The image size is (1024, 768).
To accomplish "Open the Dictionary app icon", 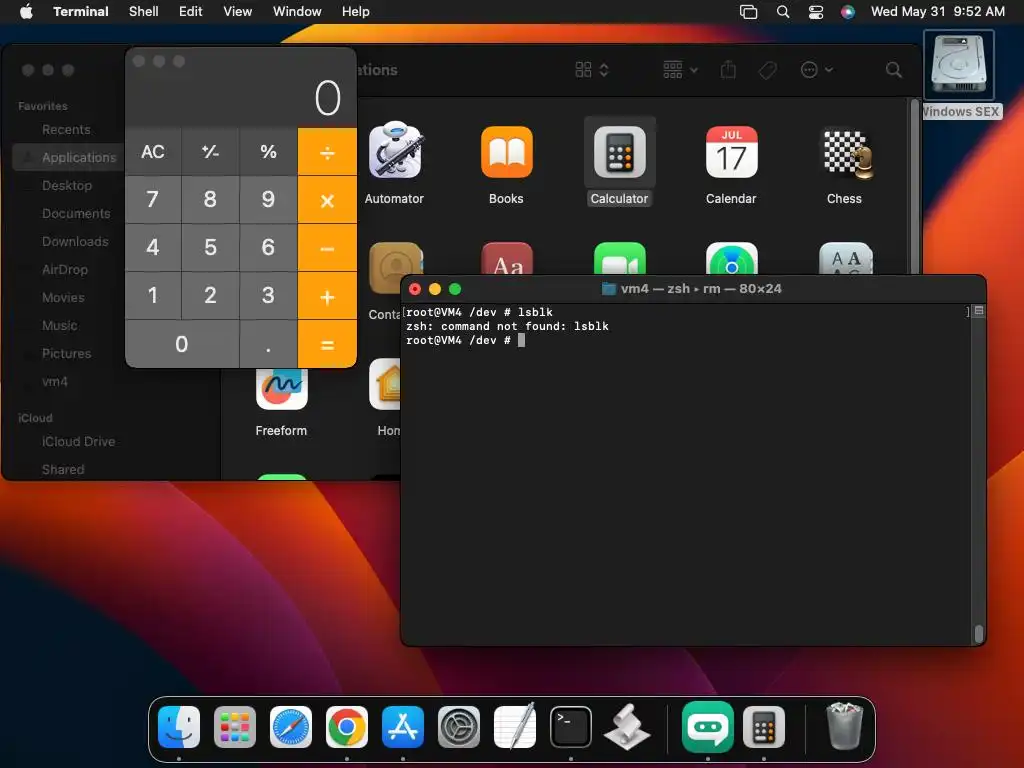I will coord(507,259).
